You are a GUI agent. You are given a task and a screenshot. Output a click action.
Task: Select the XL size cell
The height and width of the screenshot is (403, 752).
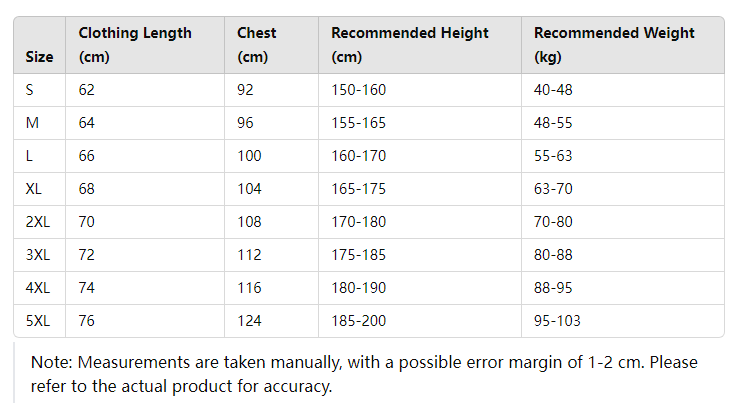[34, 189]
